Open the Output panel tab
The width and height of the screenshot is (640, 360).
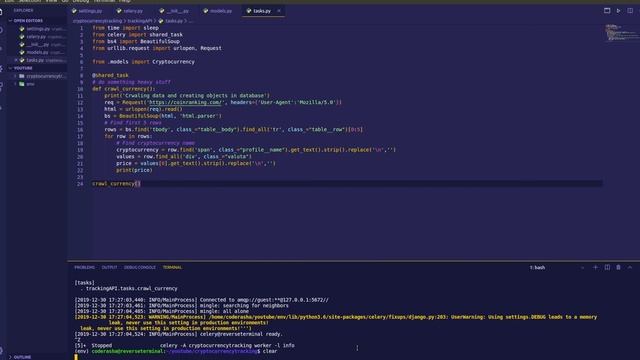[109, 267]
